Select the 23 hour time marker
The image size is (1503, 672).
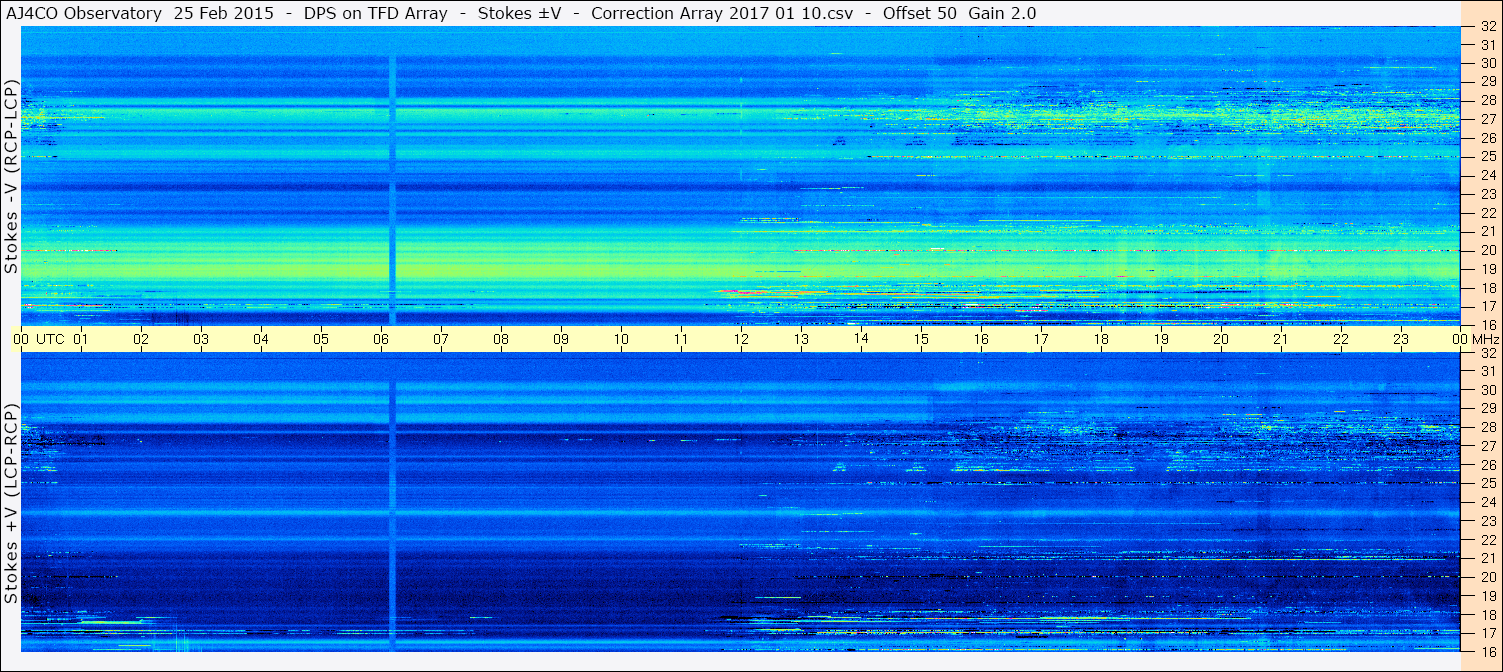(x=1401, y=339)
